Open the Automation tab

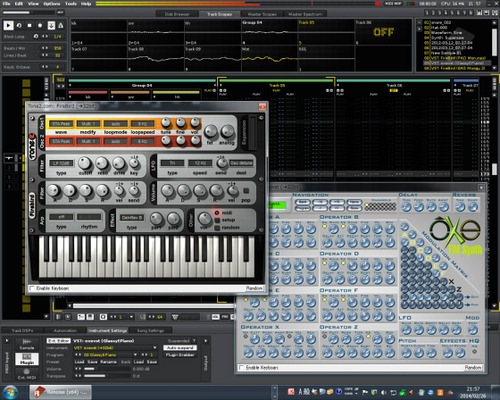coord(65,330)
